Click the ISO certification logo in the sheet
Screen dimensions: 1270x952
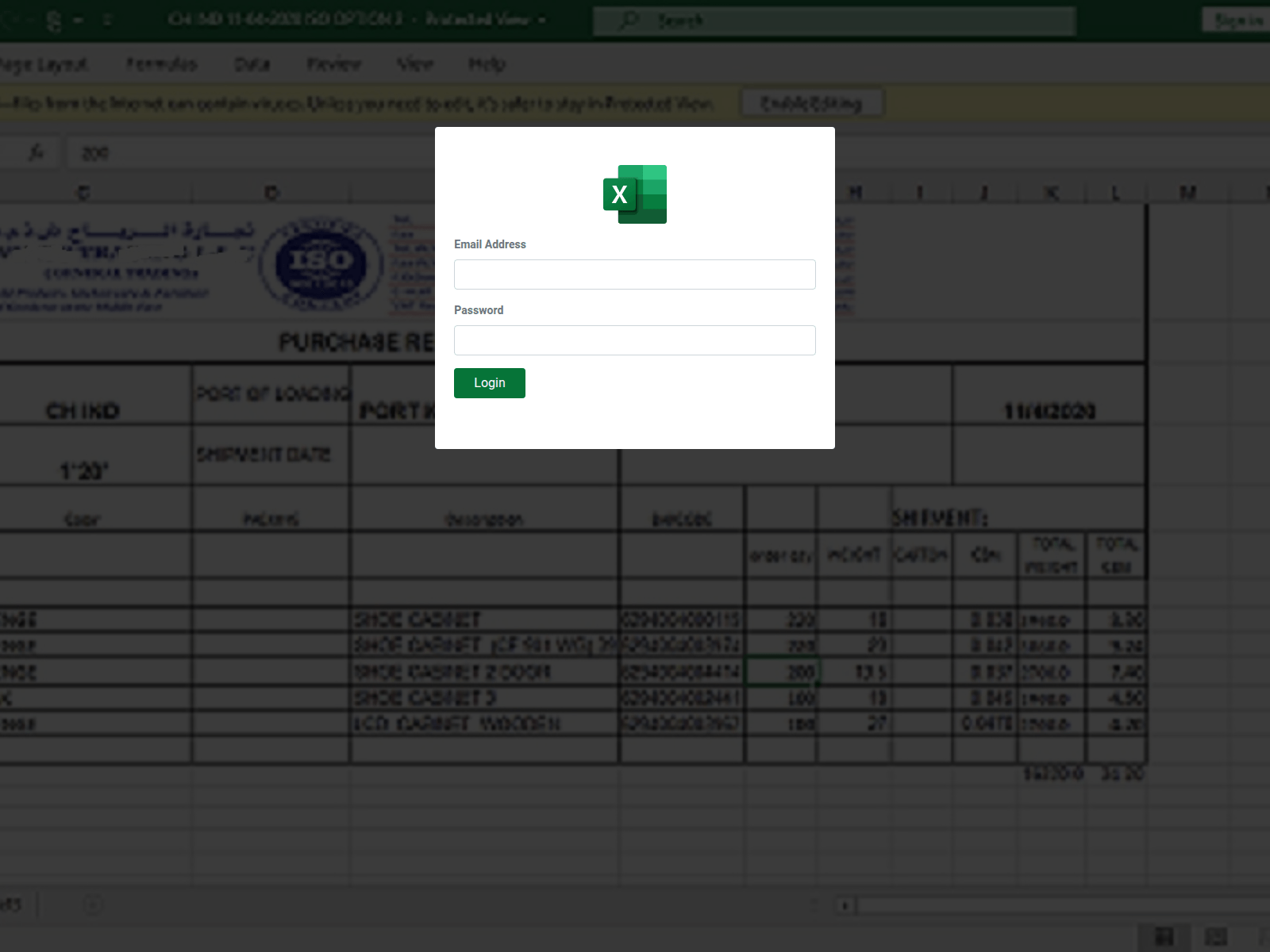coord(321,264)
